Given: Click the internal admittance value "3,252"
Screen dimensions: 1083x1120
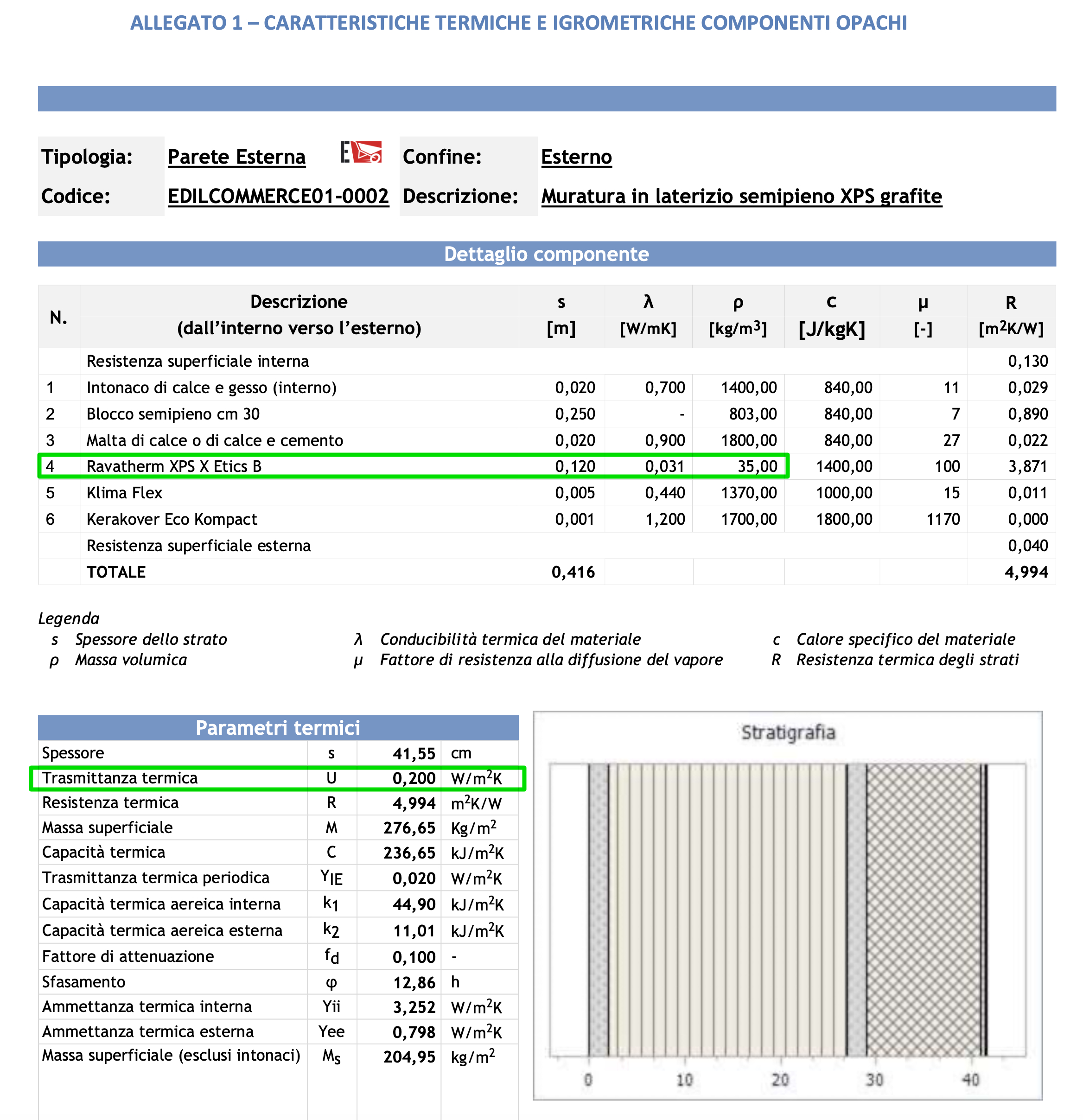Looking at the screenshot, I should pos(414,1007).
